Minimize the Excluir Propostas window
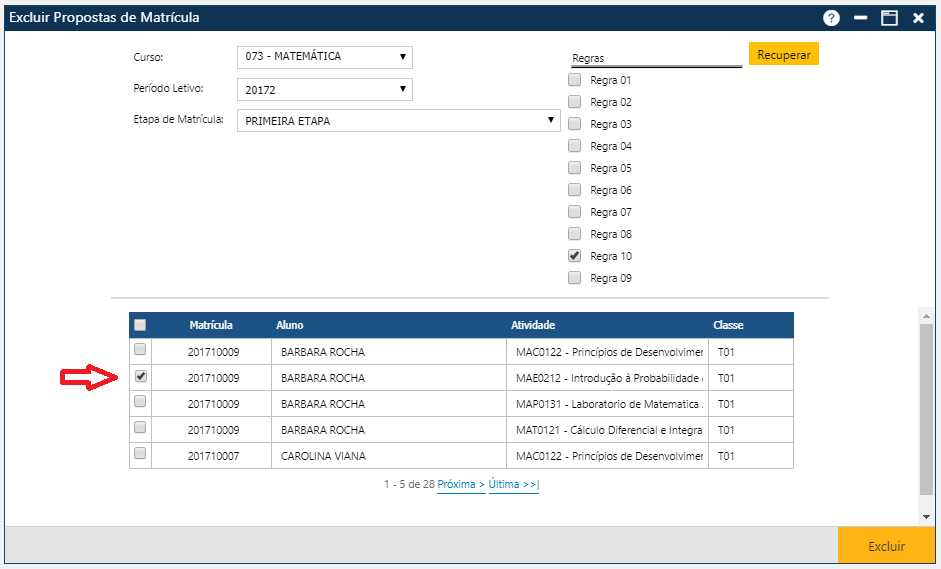The image size is (941, 569). [860, 18]
